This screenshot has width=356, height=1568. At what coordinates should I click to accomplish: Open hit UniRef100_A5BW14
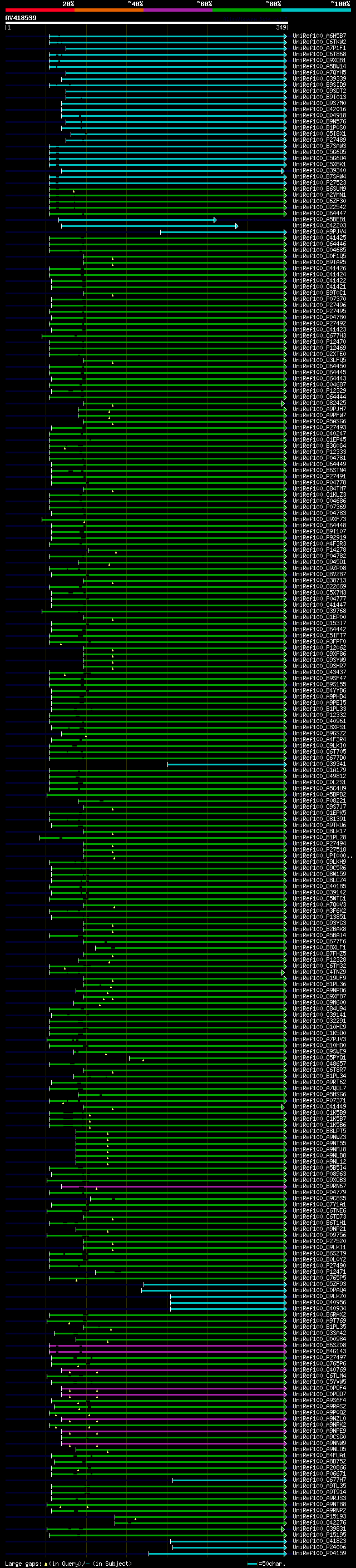319,66
